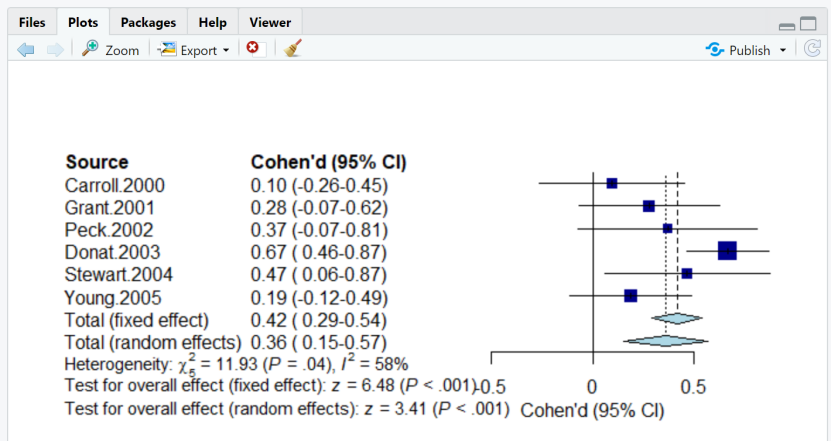Screen dimensions: 831x441
Task: Expand the Publish dropdown arrow
Action: [782, 50]
